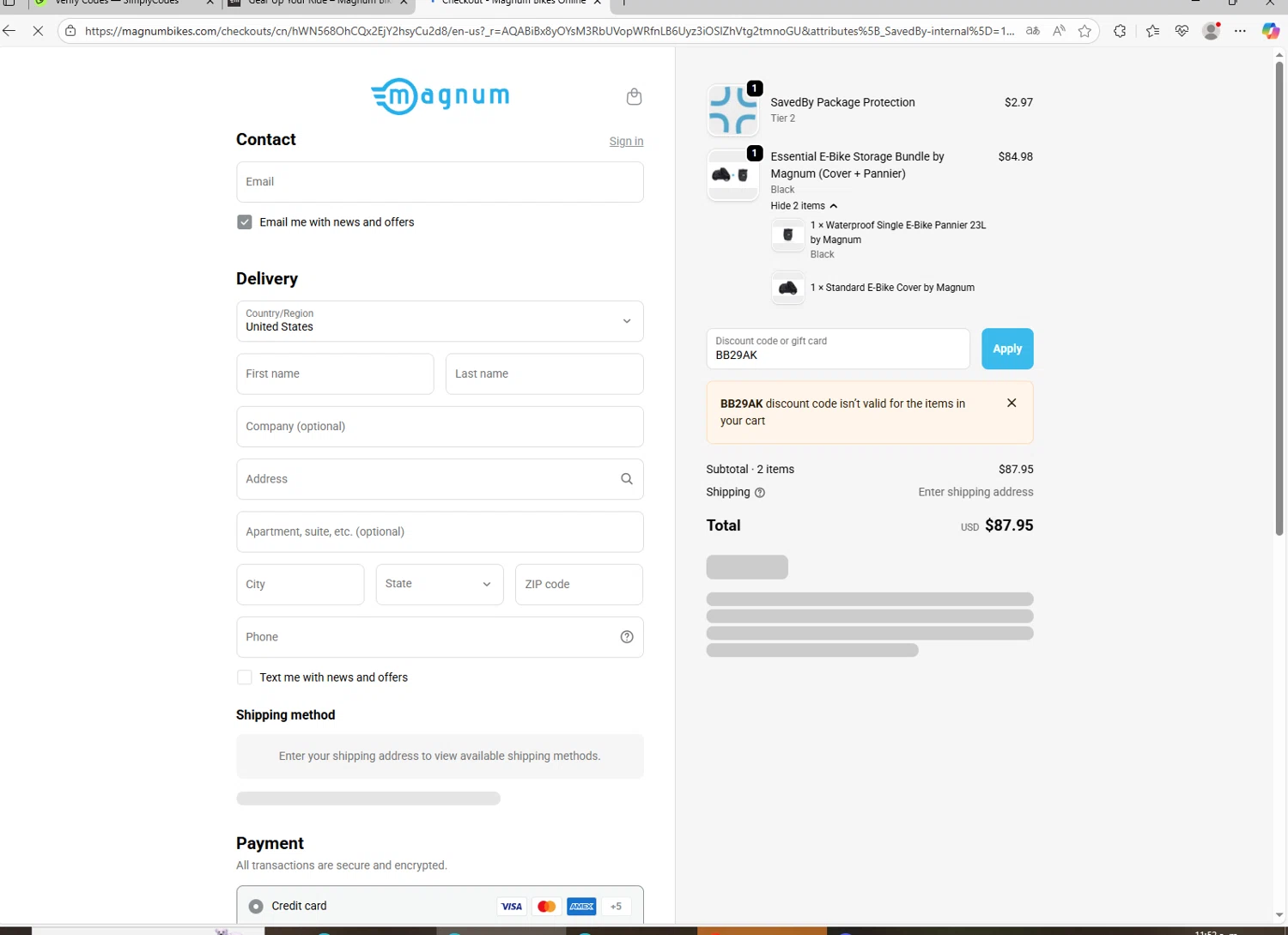Screen dimensions: 1288x935
Task: Click the Waterproof Pannier thumbnail
Action: pyautogui.click(x=787, y=235)
